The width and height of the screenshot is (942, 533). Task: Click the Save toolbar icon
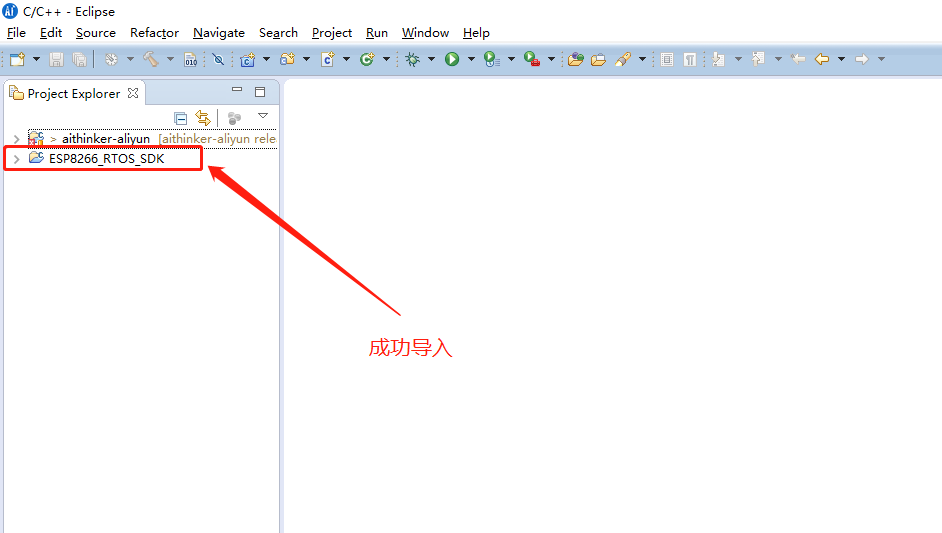click(x=56, y=59)
